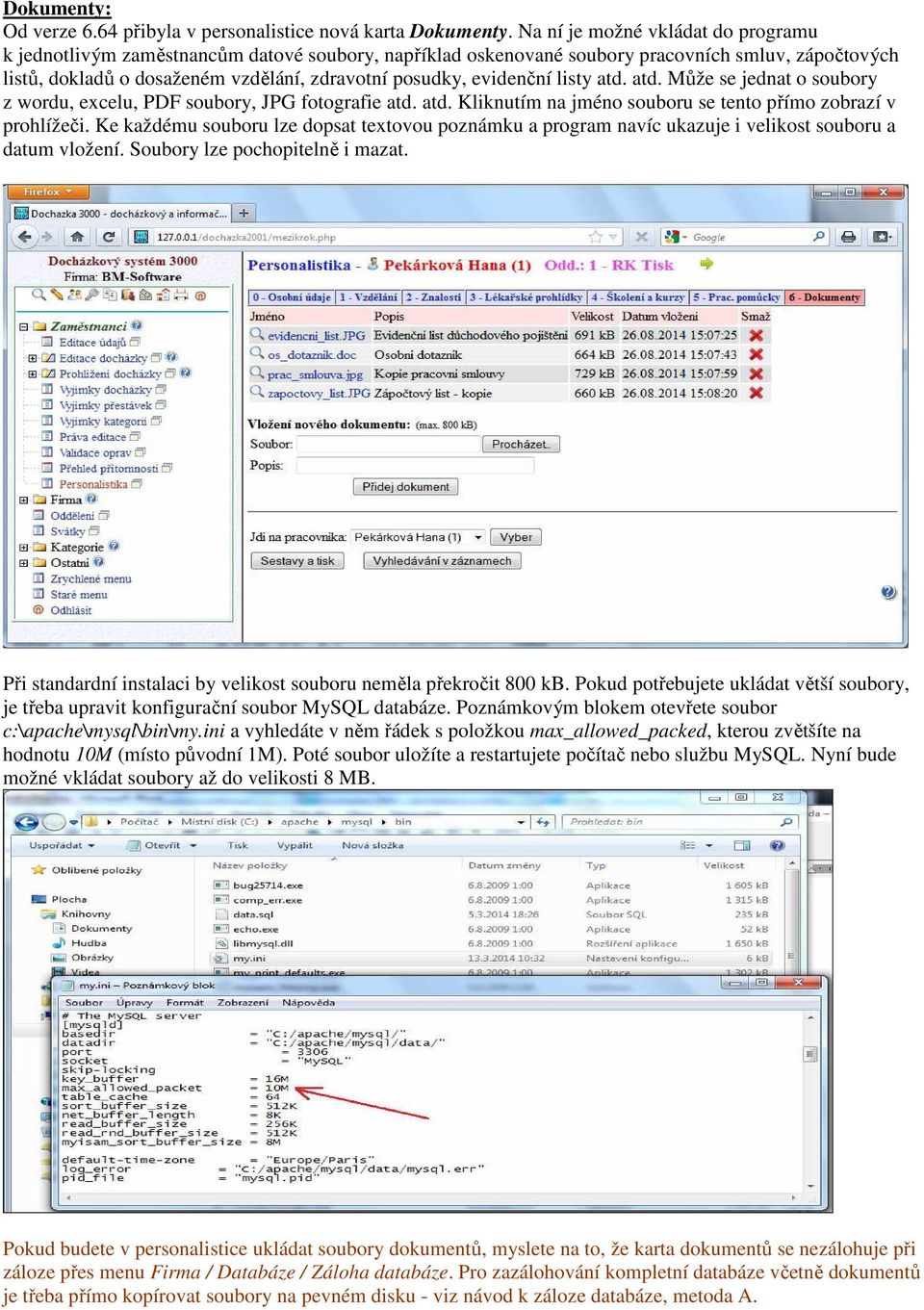Click help icon next to Zaměstnanci
The height and width of the screenshot is (1310, 924).
coord(137,326)
